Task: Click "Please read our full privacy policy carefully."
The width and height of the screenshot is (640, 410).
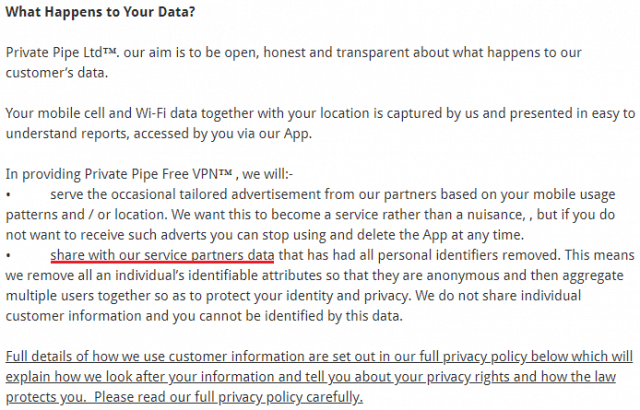Action: click(x=229, y=397)
